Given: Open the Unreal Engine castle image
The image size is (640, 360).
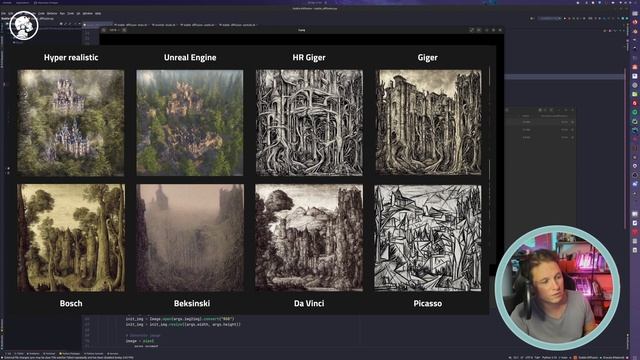Looking at the screenshot, I should pos(190,123).
